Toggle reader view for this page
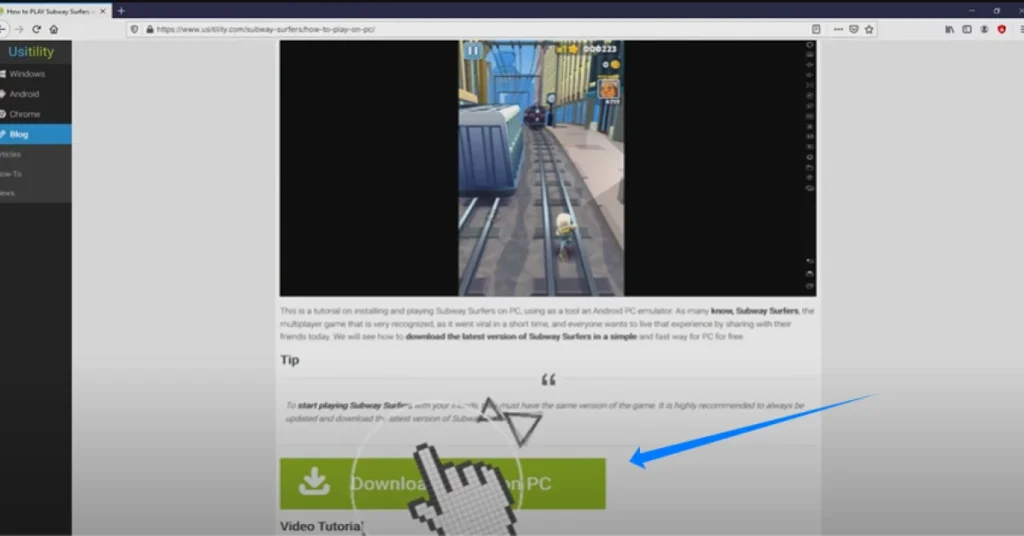 pyautogui.click(x=816, y=29)
